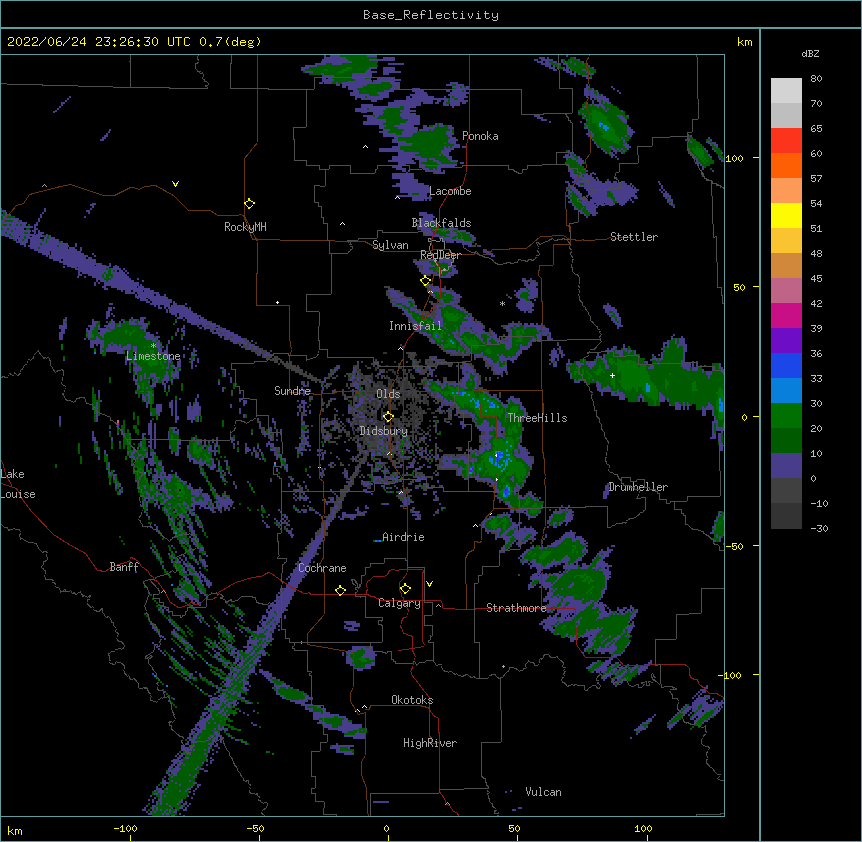Select the magenta 39-42 dBZ legend swatch
Screen dimensions: 862x842
786,315
